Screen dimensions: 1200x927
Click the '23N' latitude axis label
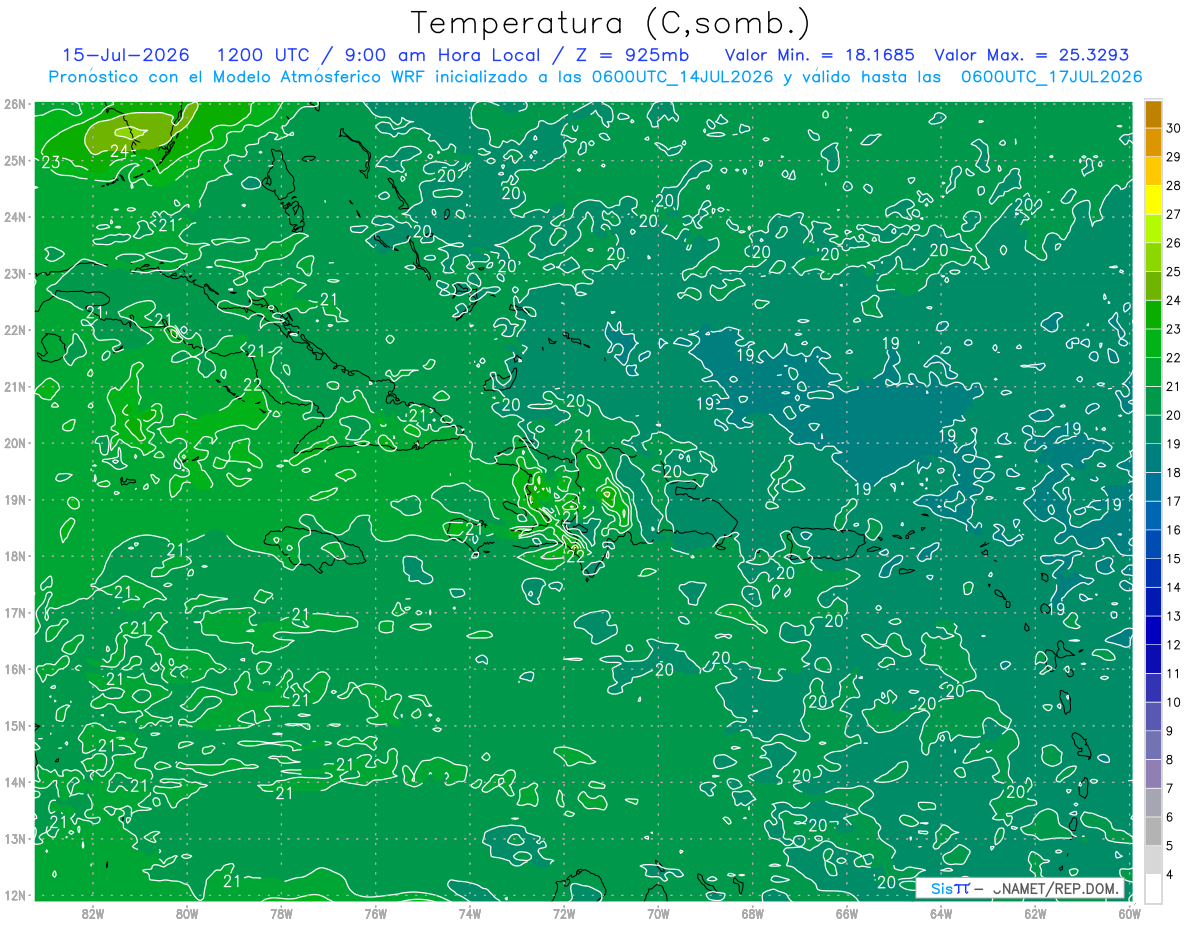point(15,273)
